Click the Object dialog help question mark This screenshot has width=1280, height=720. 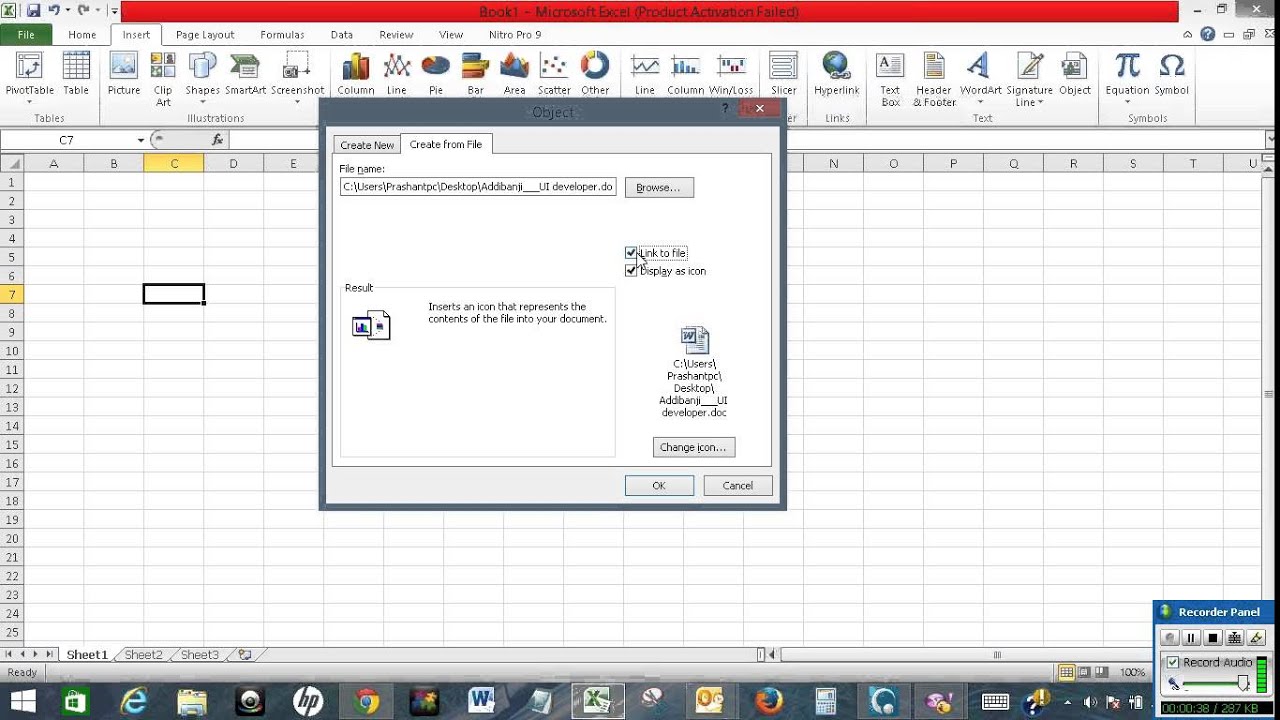click(x=725, y=108)
